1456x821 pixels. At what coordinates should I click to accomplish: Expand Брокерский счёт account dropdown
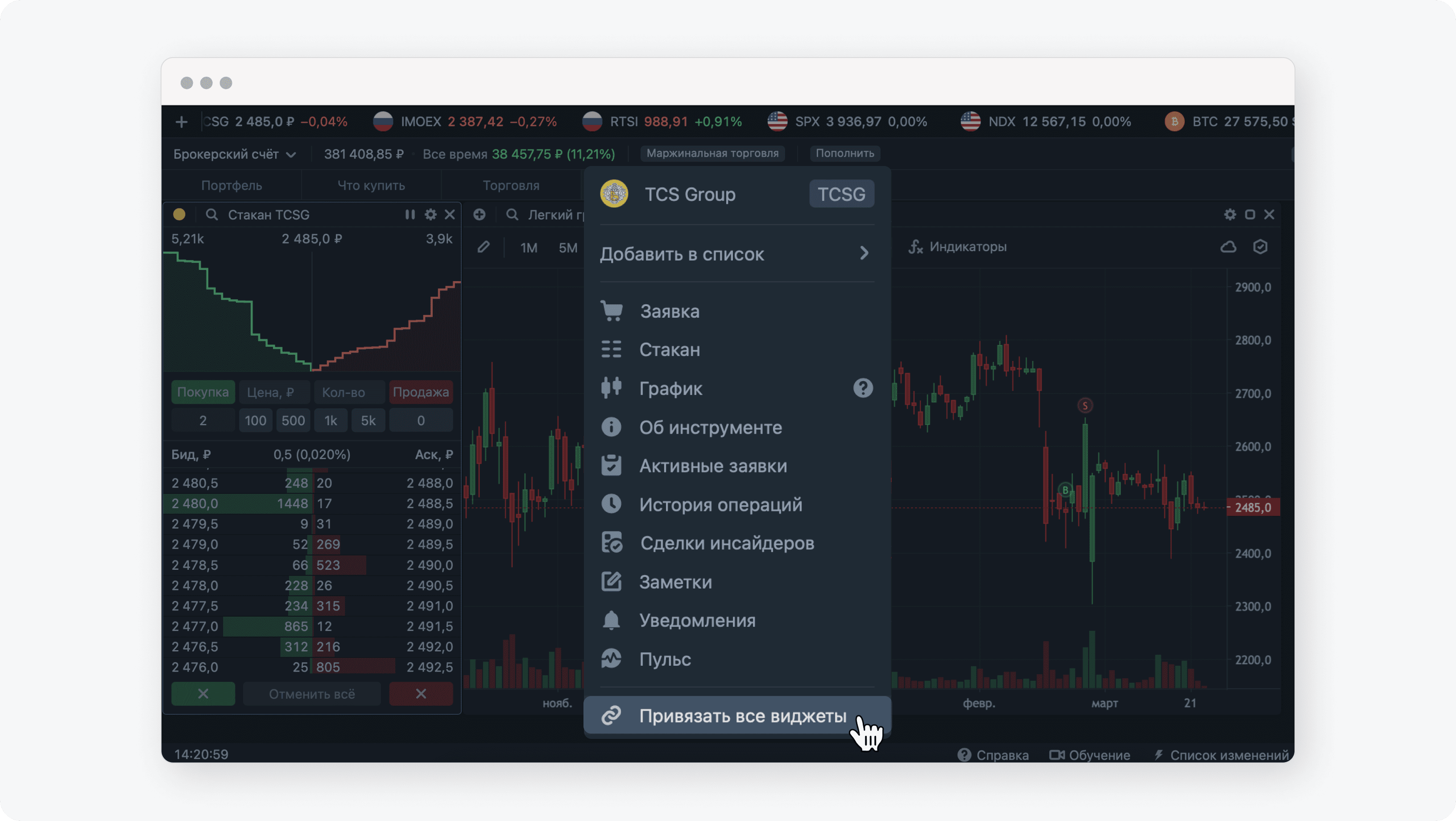tap(235, 154)
